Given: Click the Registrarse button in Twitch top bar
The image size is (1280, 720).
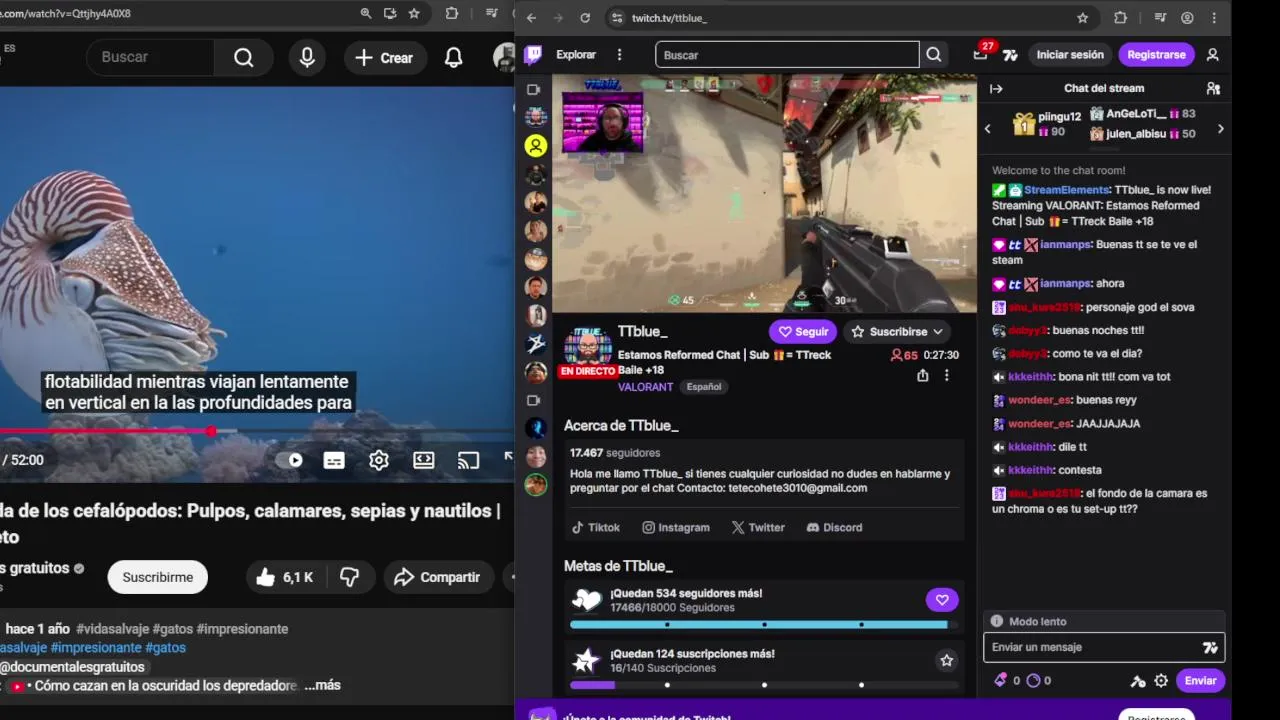Looking at the screenshot, I should click(x=1156, y=55).
